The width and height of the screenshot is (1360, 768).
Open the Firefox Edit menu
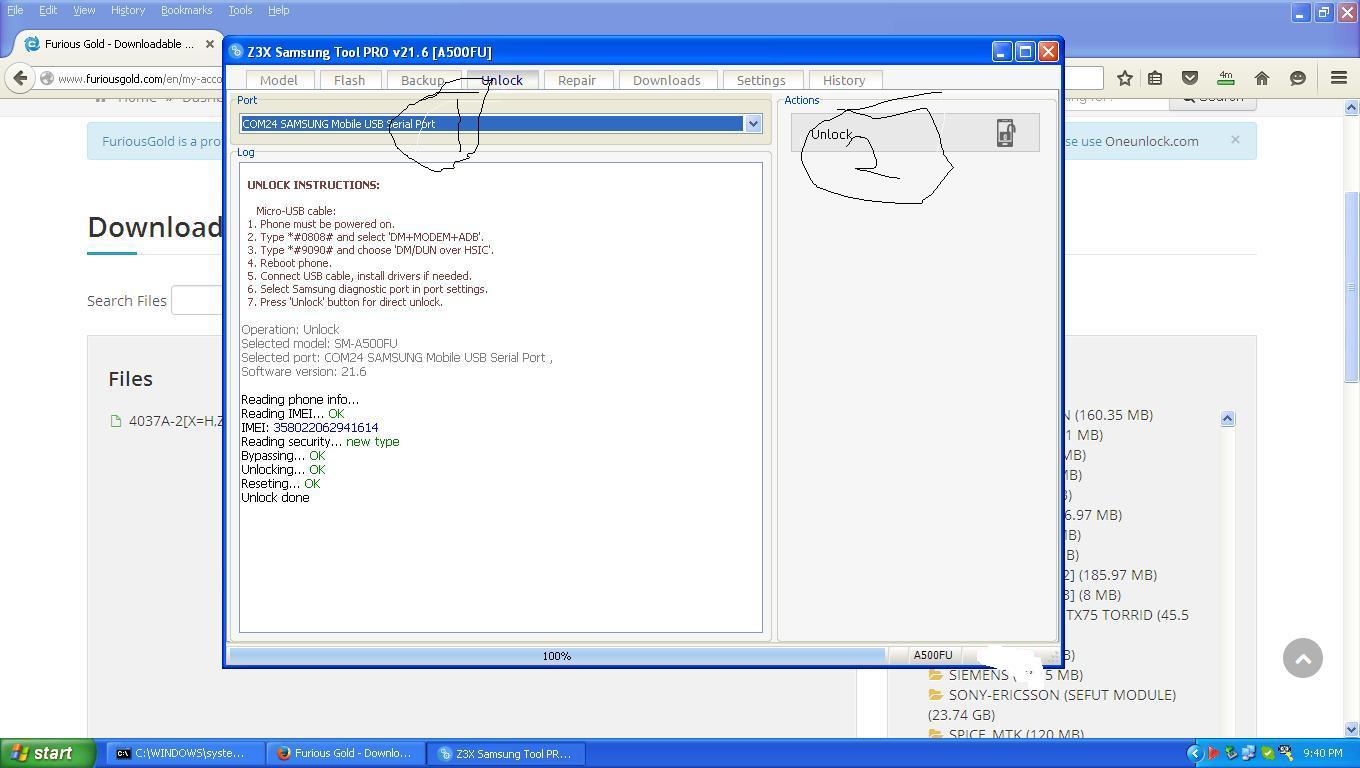point(48,10)
